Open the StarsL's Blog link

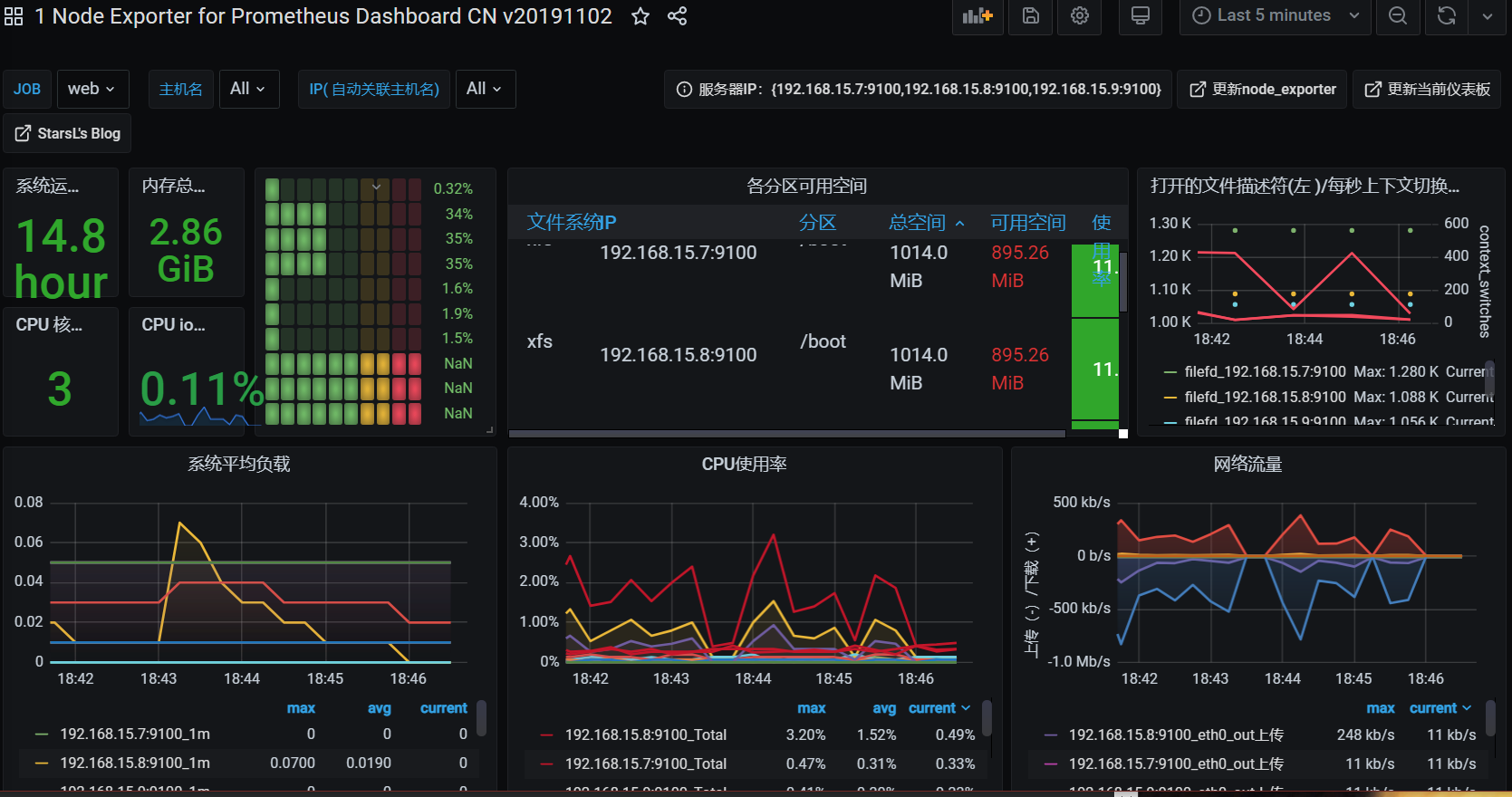click(68, 133)
